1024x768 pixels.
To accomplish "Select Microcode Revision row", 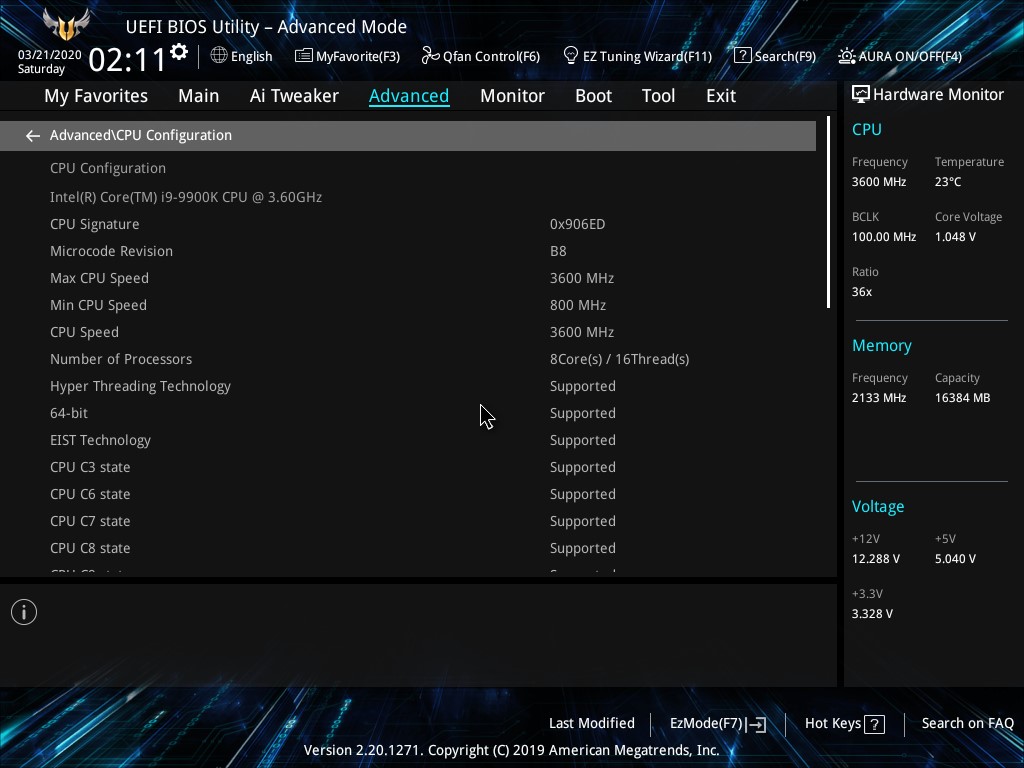I will coord(408,251).
